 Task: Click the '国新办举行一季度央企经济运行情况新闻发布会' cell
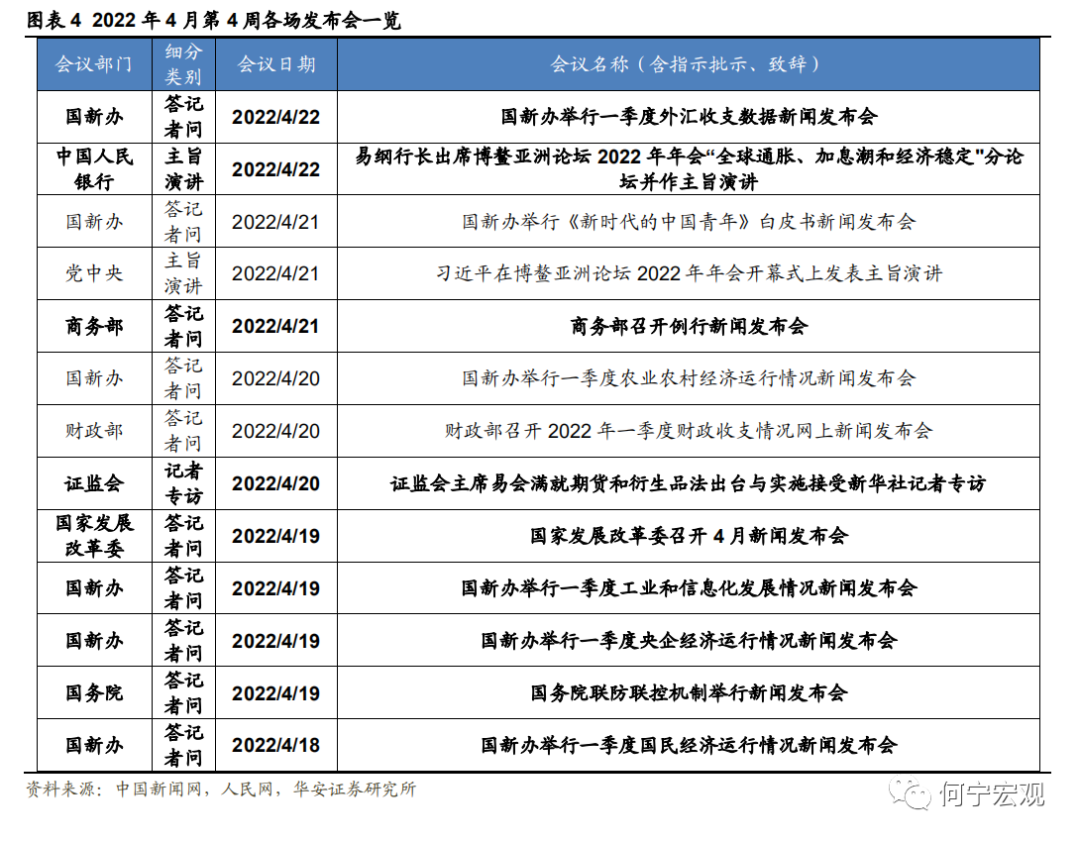tap(688, 640)
